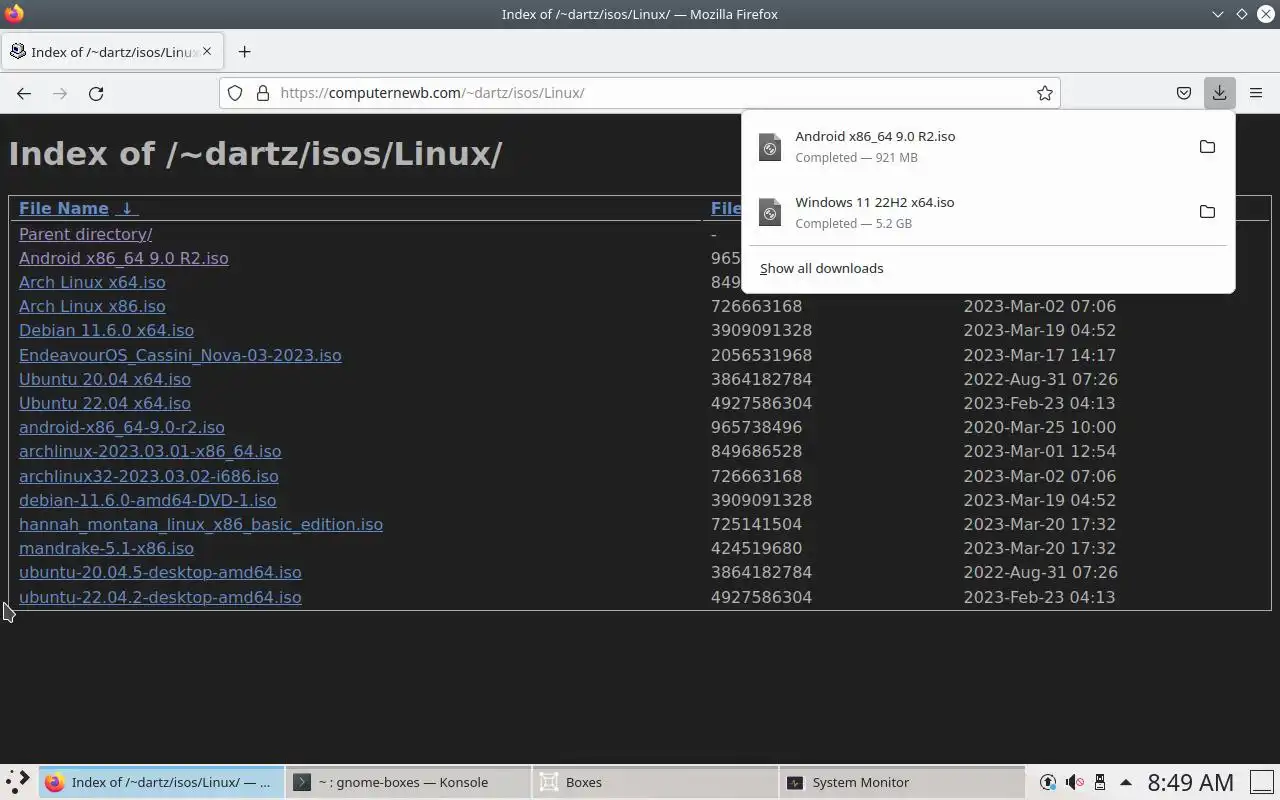Click the system updates tray icon
The image size is (1280, 800).
[1048, 782]
